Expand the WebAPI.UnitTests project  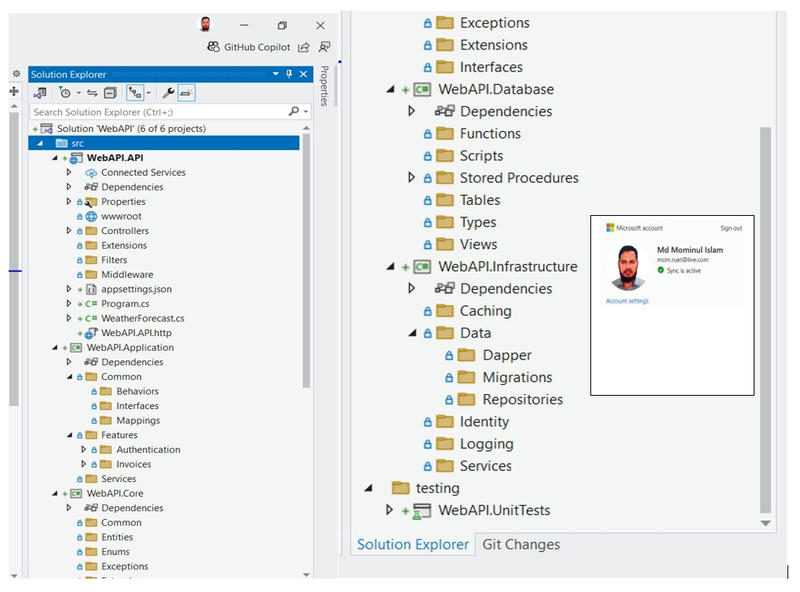point(389,510)
